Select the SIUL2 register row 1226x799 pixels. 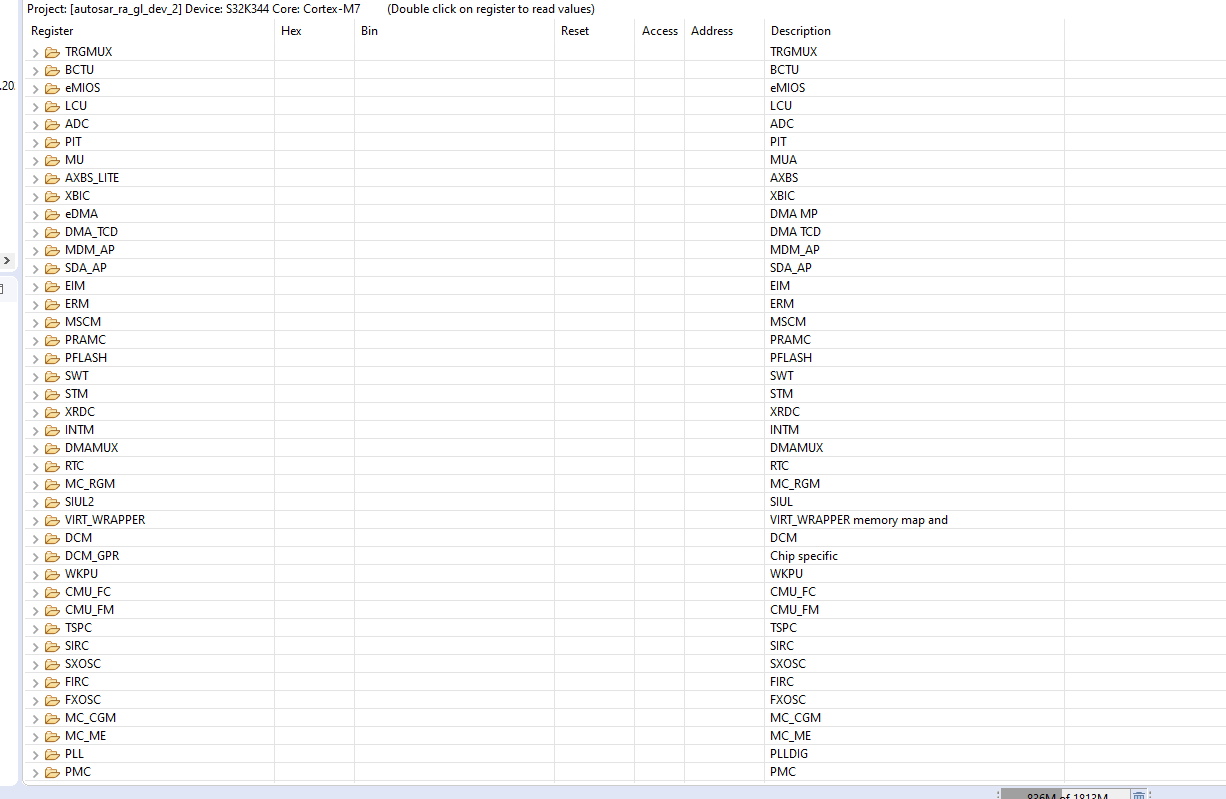tap(80, 501)
